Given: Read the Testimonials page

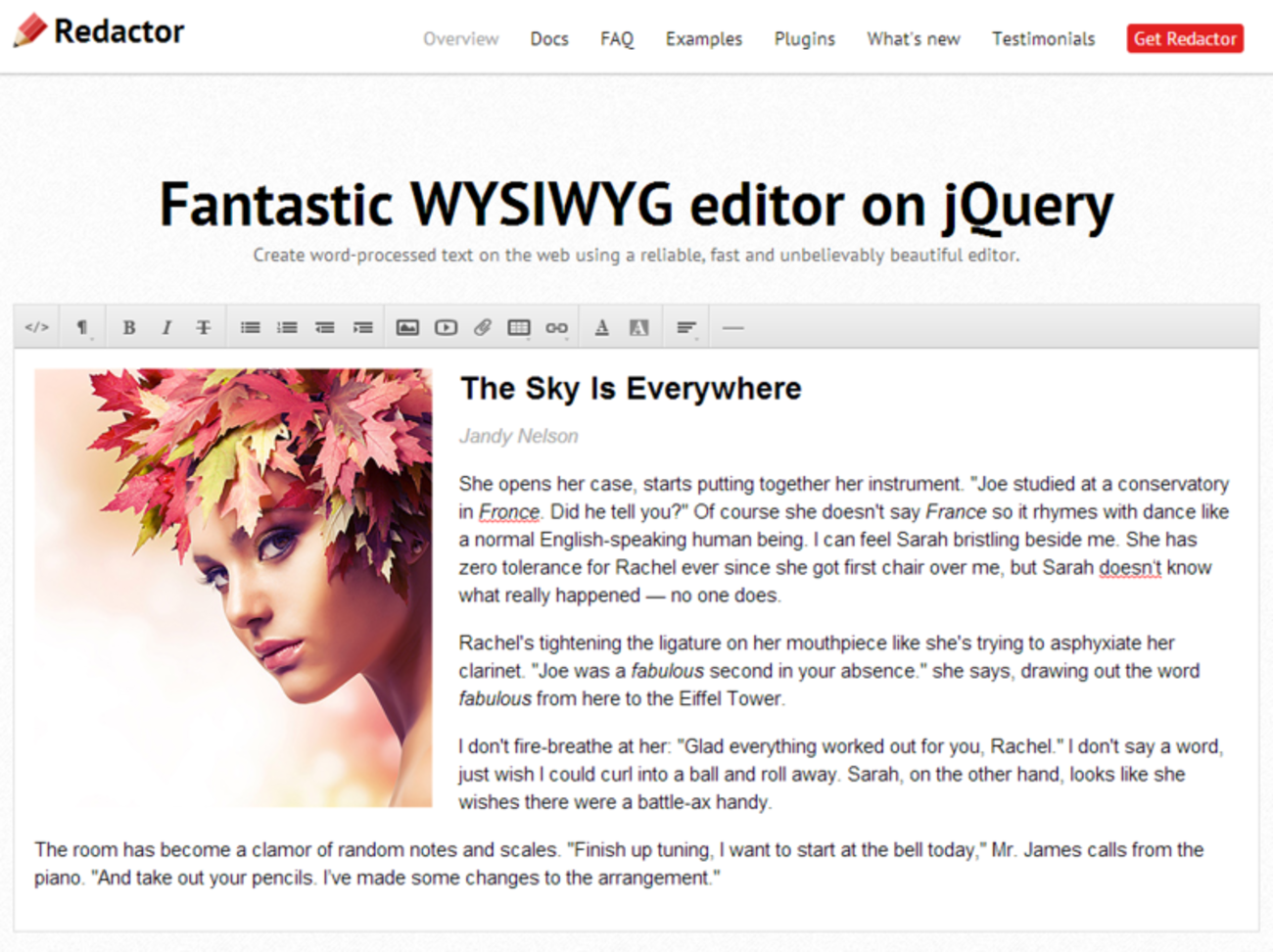Looking at the screenshot, I should [x=1043, y=39].
